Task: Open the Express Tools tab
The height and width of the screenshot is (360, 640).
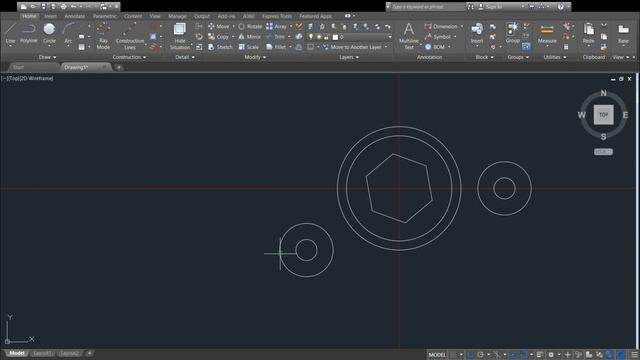Action: [x=277, y=16]
